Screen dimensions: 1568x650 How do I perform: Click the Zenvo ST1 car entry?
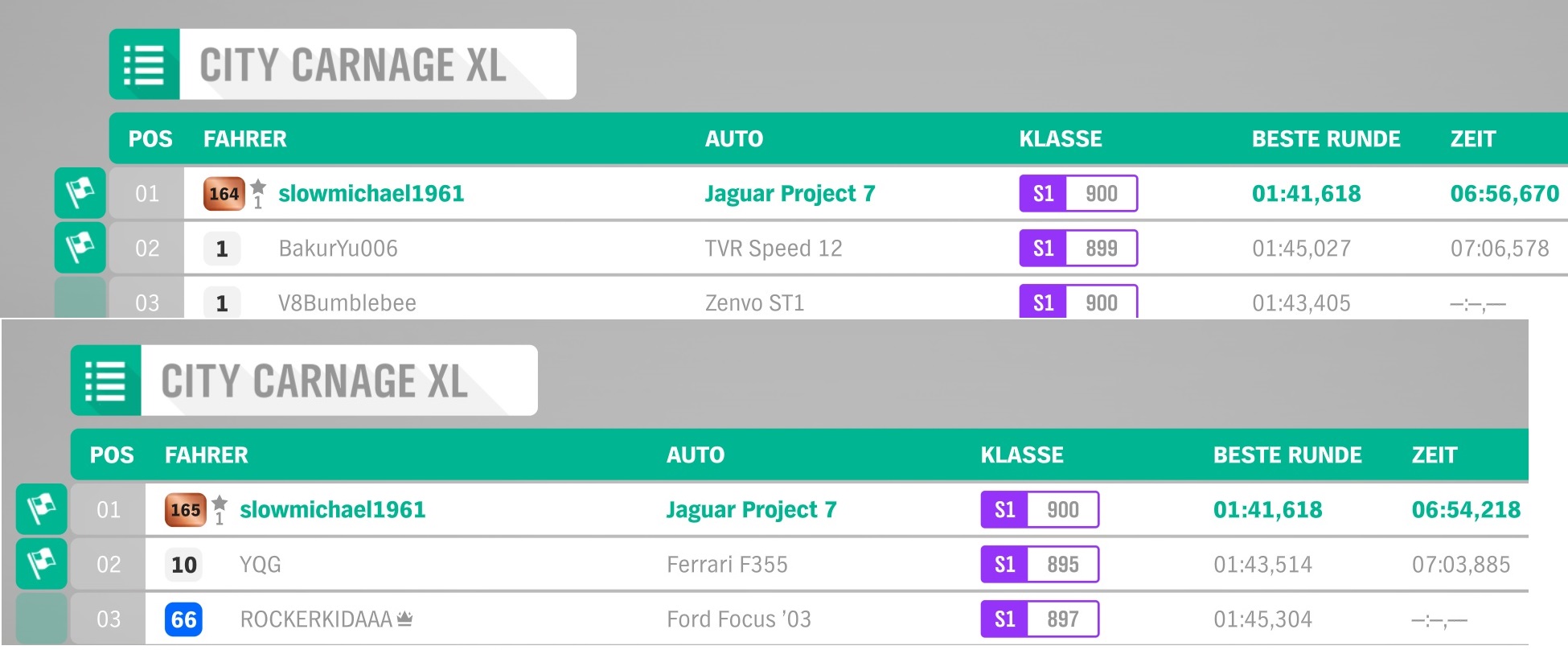coord(754,303)
